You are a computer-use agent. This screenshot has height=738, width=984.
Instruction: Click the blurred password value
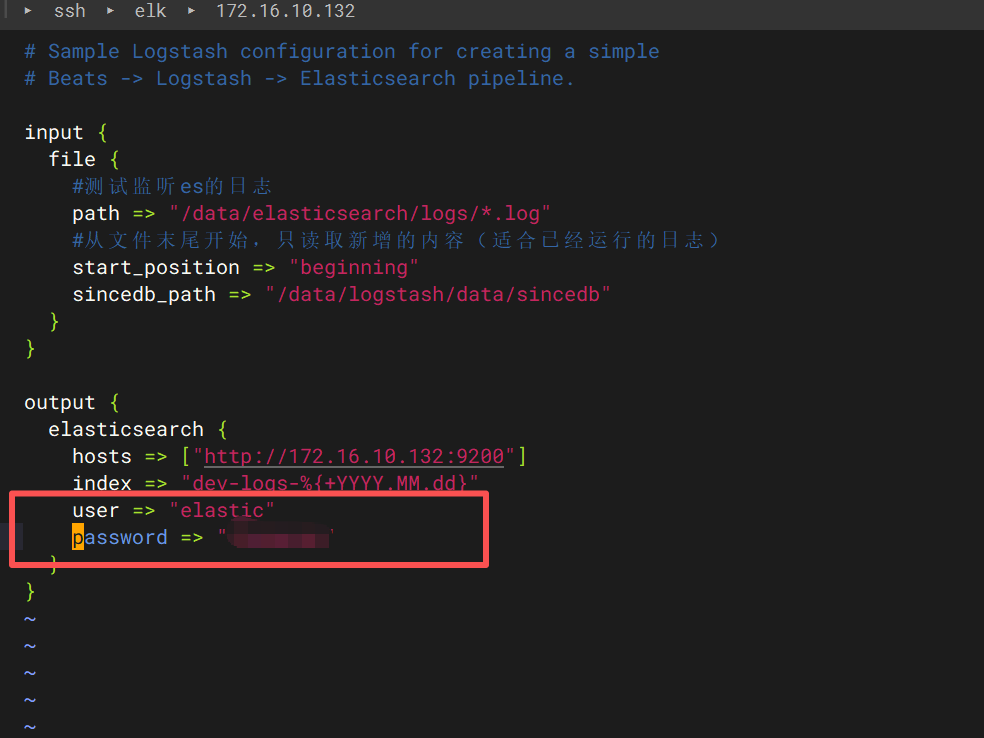click(x=277, y=539)
